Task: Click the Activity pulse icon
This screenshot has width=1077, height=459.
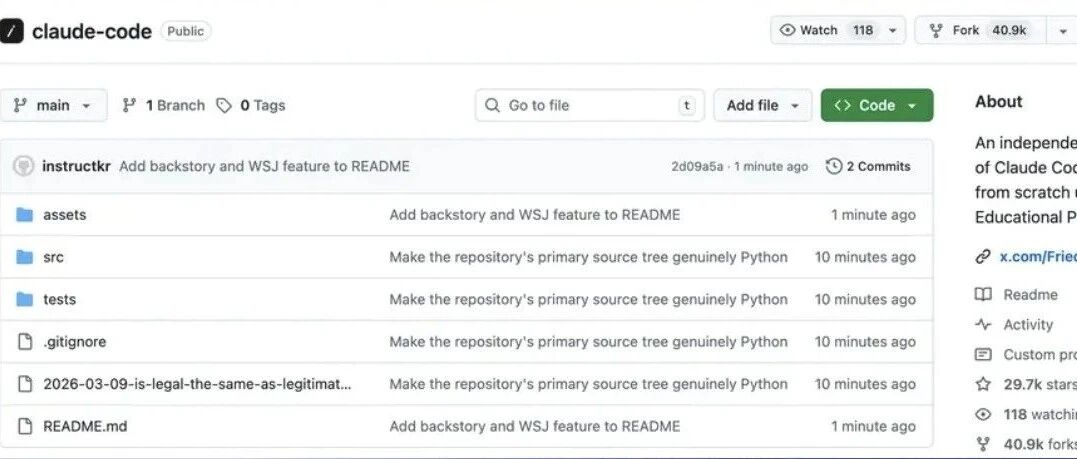Action: click(x=984, y=324)
